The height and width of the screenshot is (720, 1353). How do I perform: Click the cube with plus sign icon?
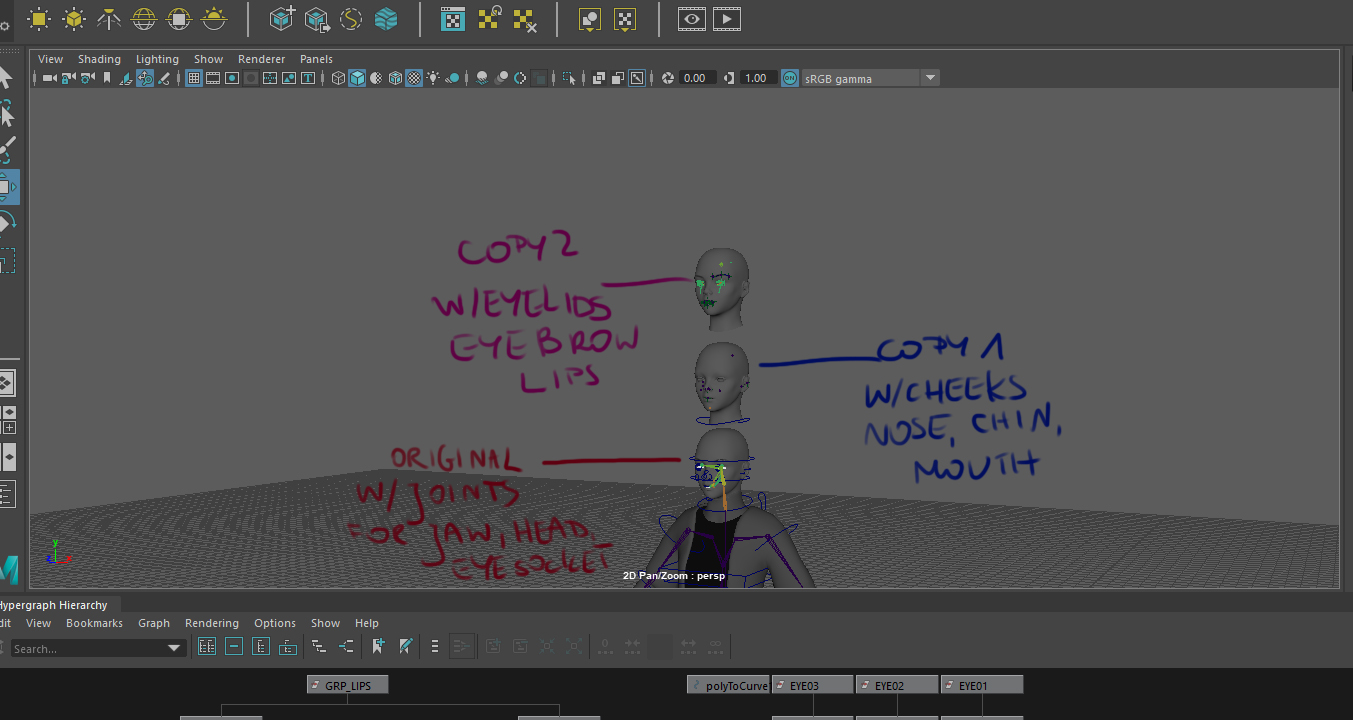tap(283, 18)
